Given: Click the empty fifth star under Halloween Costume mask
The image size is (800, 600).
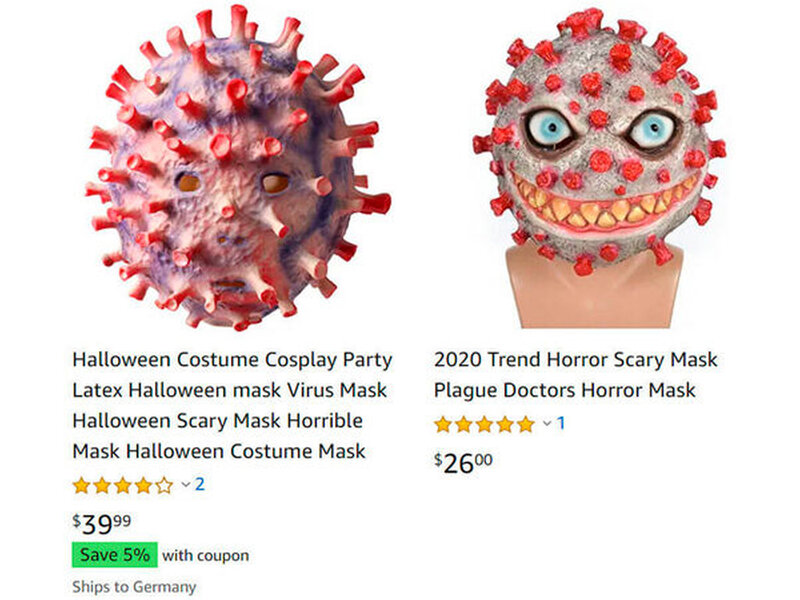Looking at the screenshot, I should pyautogui.click(x=164, y=485).
